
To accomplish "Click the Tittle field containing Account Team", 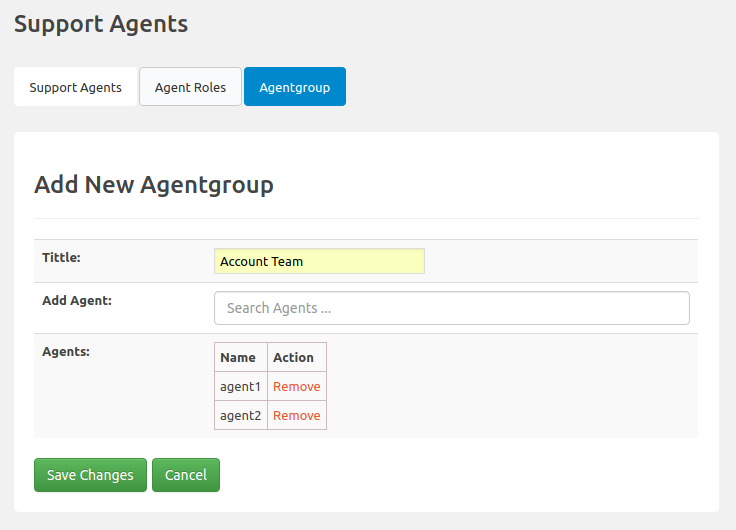I will 319,261.
